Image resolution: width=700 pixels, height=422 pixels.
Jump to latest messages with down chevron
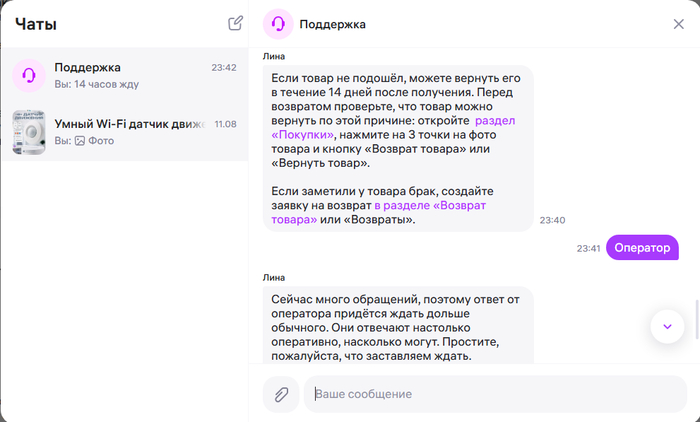667,326
